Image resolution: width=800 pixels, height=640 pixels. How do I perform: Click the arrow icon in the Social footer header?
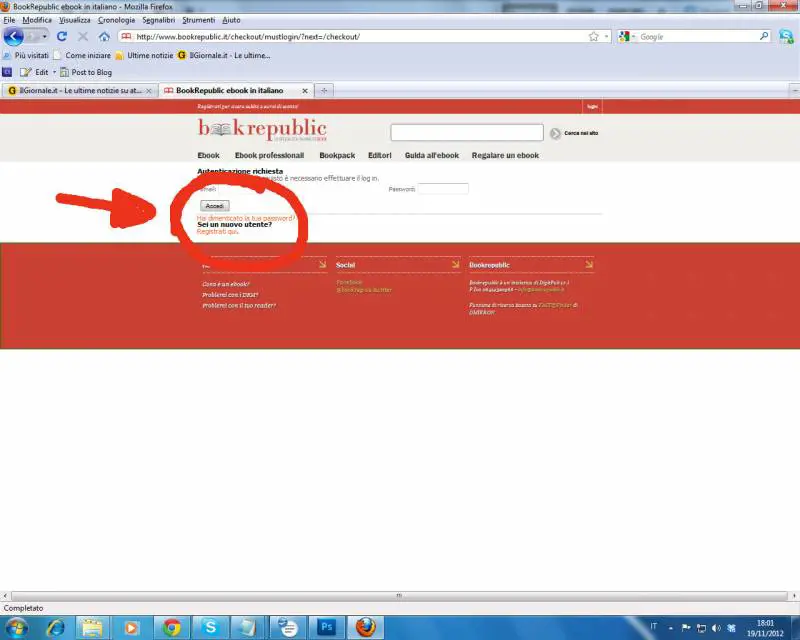click(x=455, y=264)
